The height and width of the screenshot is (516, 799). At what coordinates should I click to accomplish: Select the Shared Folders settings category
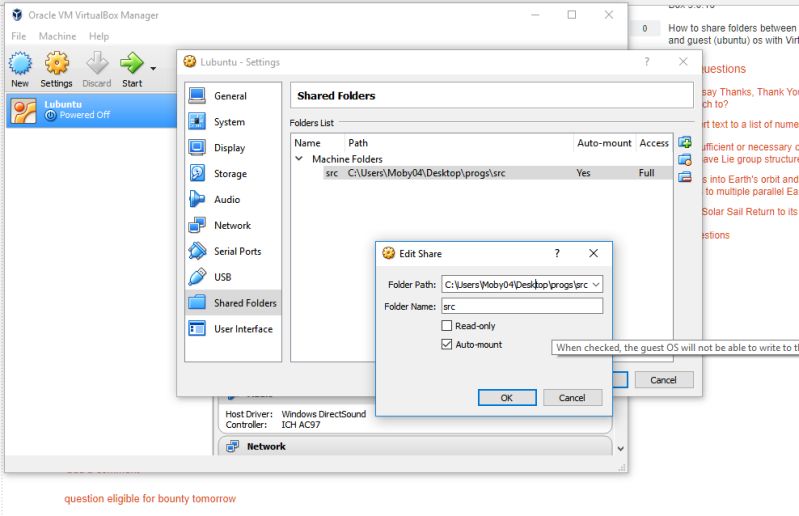pyautogui.click(x=233, y=303)
